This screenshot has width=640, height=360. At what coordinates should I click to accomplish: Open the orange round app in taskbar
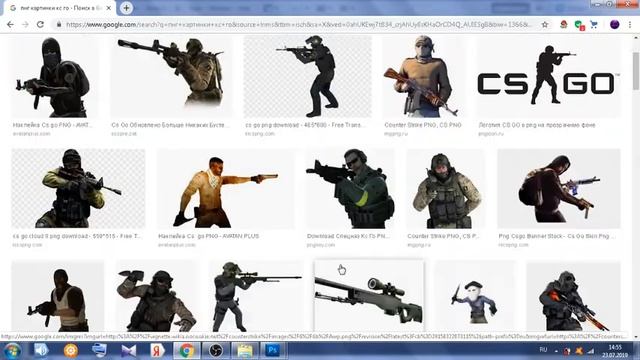pyautogui.click(x=71, y=350)
